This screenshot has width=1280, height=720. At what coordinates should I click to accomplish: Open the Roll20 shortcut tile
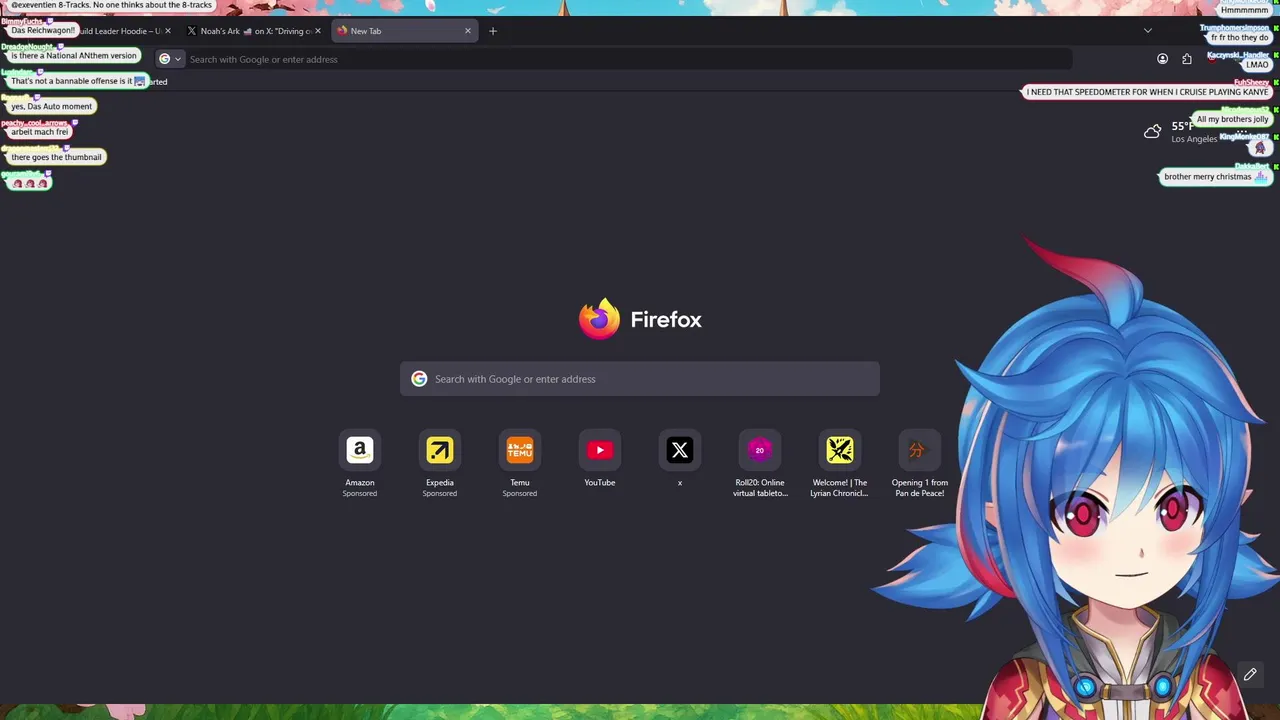[760, 451]
